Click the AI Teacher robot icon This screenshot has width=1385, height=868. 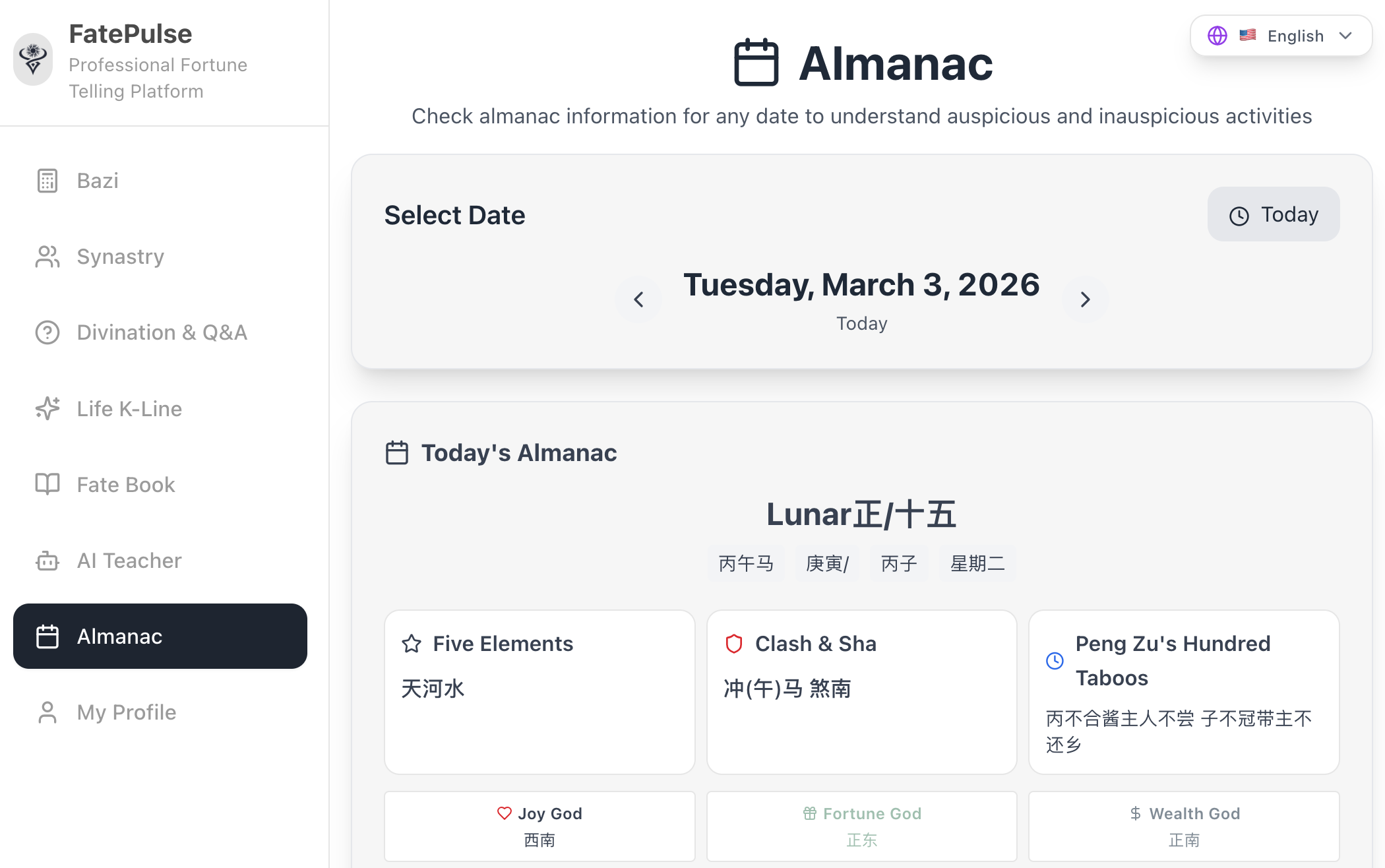coord(47,561)
